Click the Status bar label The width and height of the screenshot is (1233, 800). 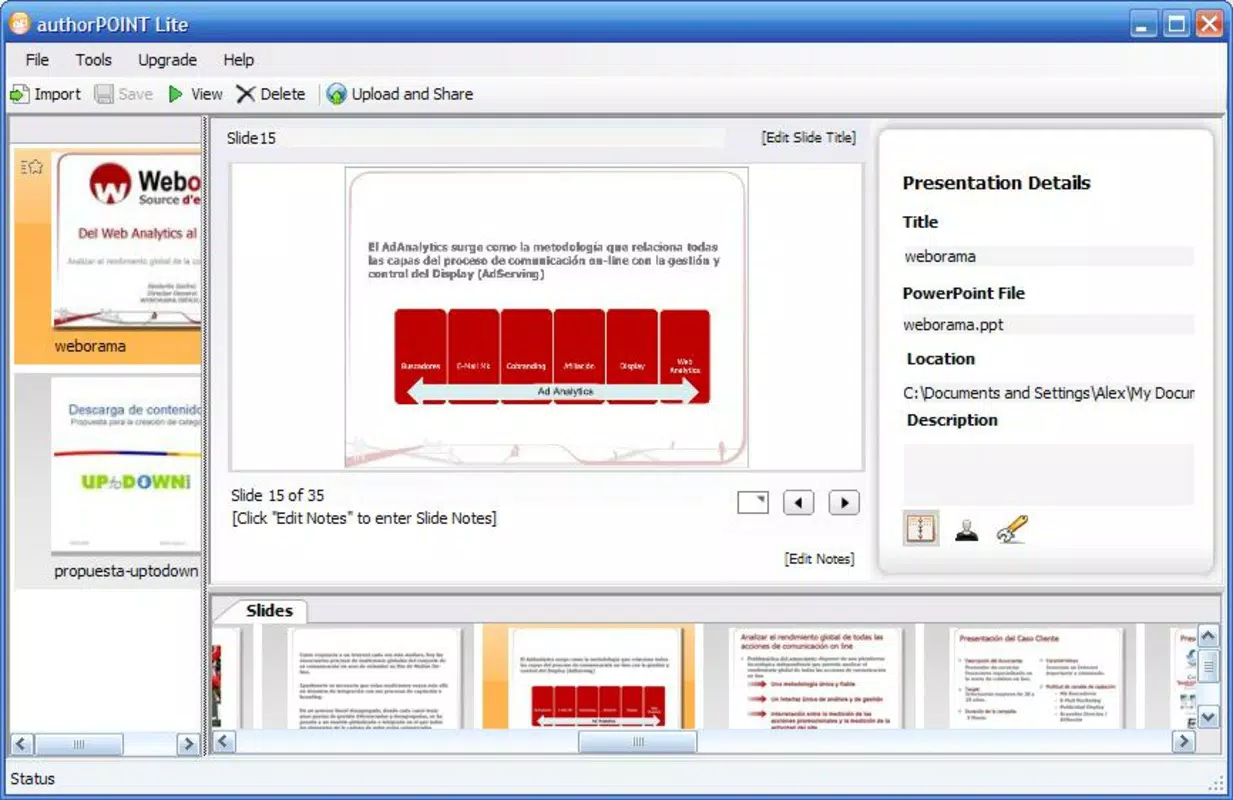32,779
